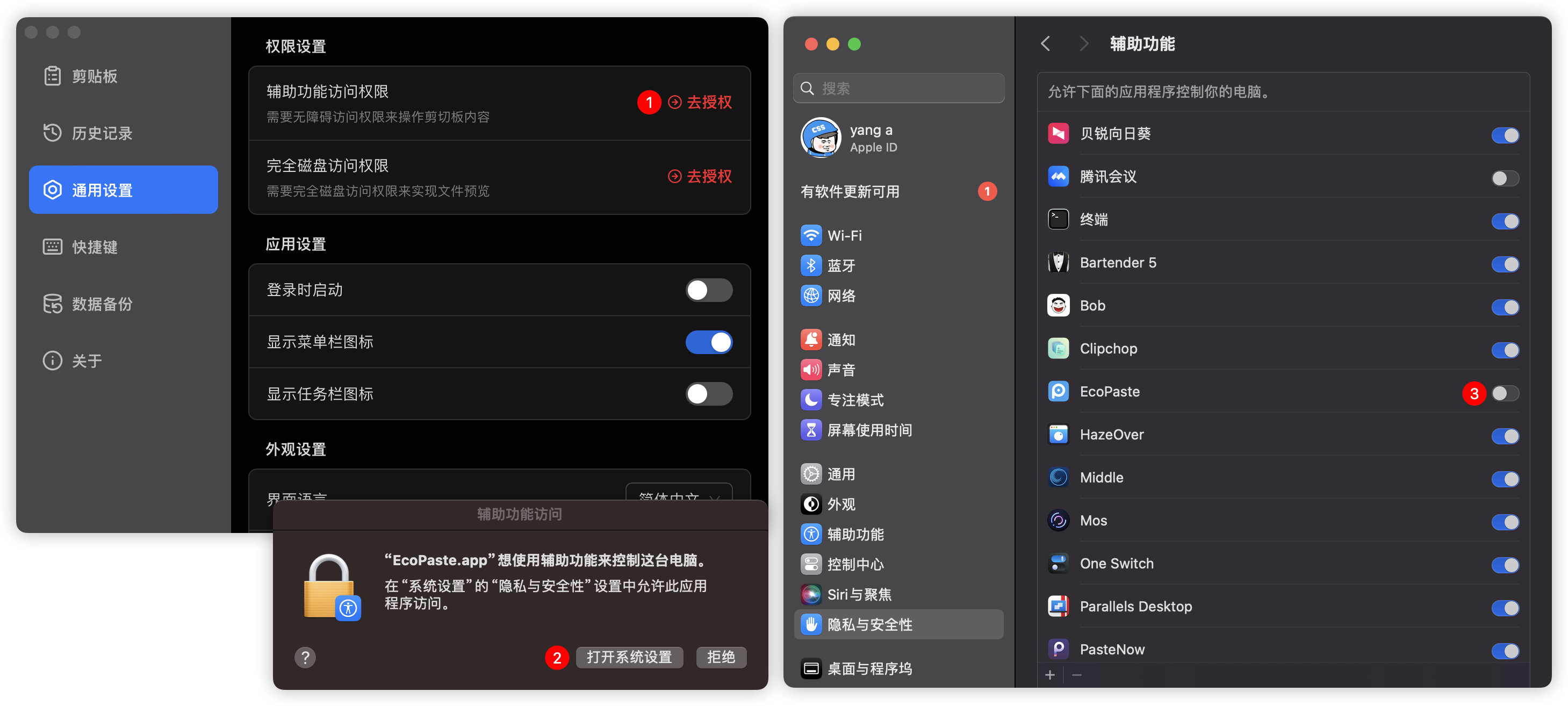Go back with the left chevron
1568x706 pixels.
(x=1045, y=44)
